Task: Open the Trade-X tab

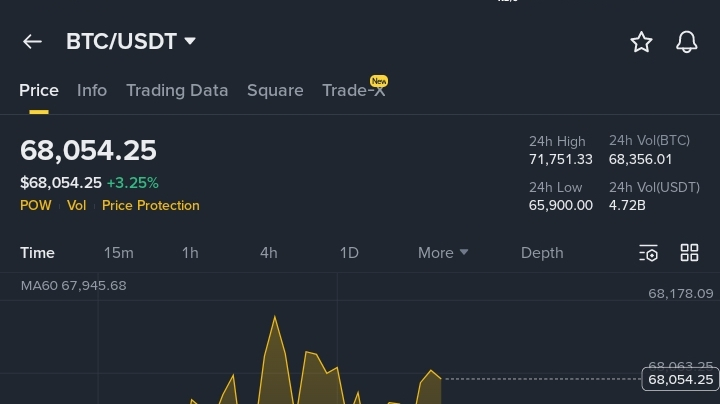Action: [x=353, y=90]
